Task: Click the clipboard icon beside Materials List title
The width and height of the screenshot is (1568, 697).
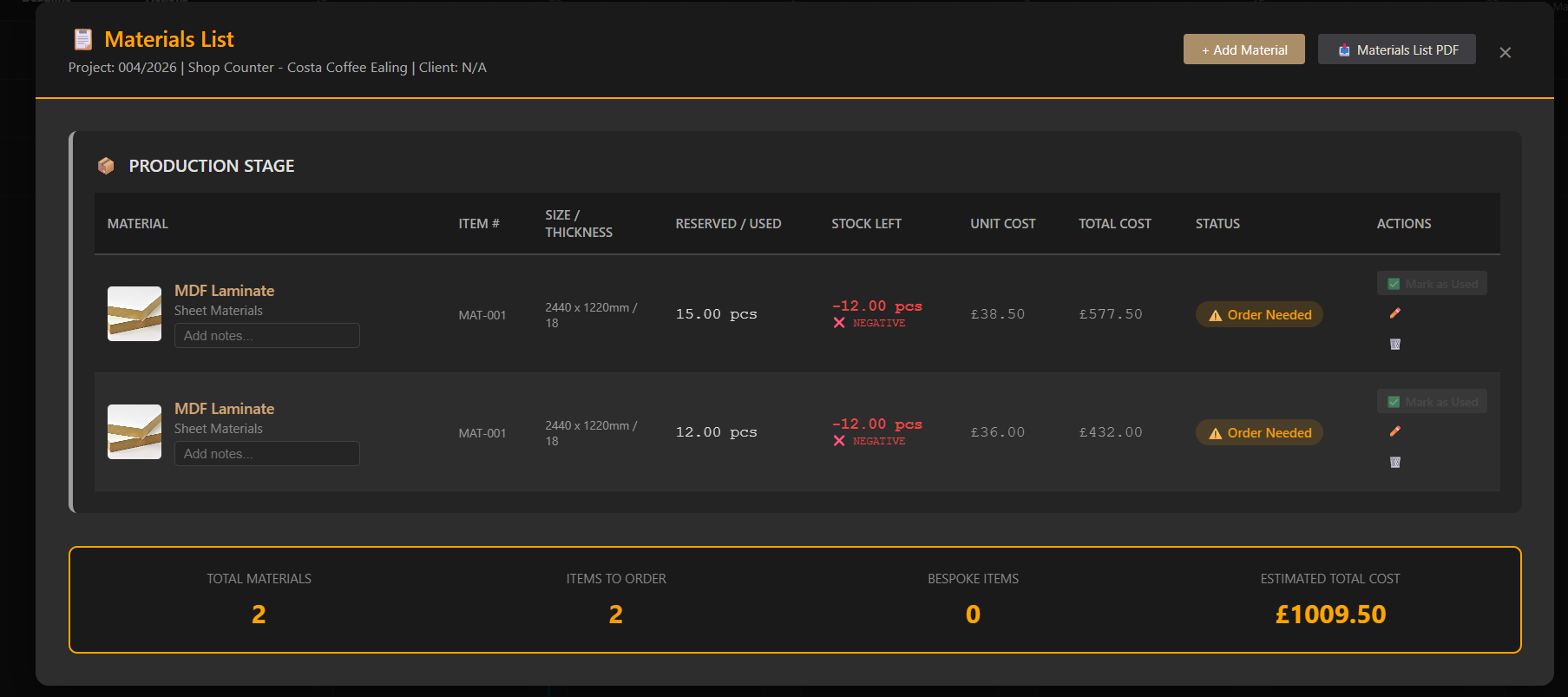Action: click(x=83, y=39)
